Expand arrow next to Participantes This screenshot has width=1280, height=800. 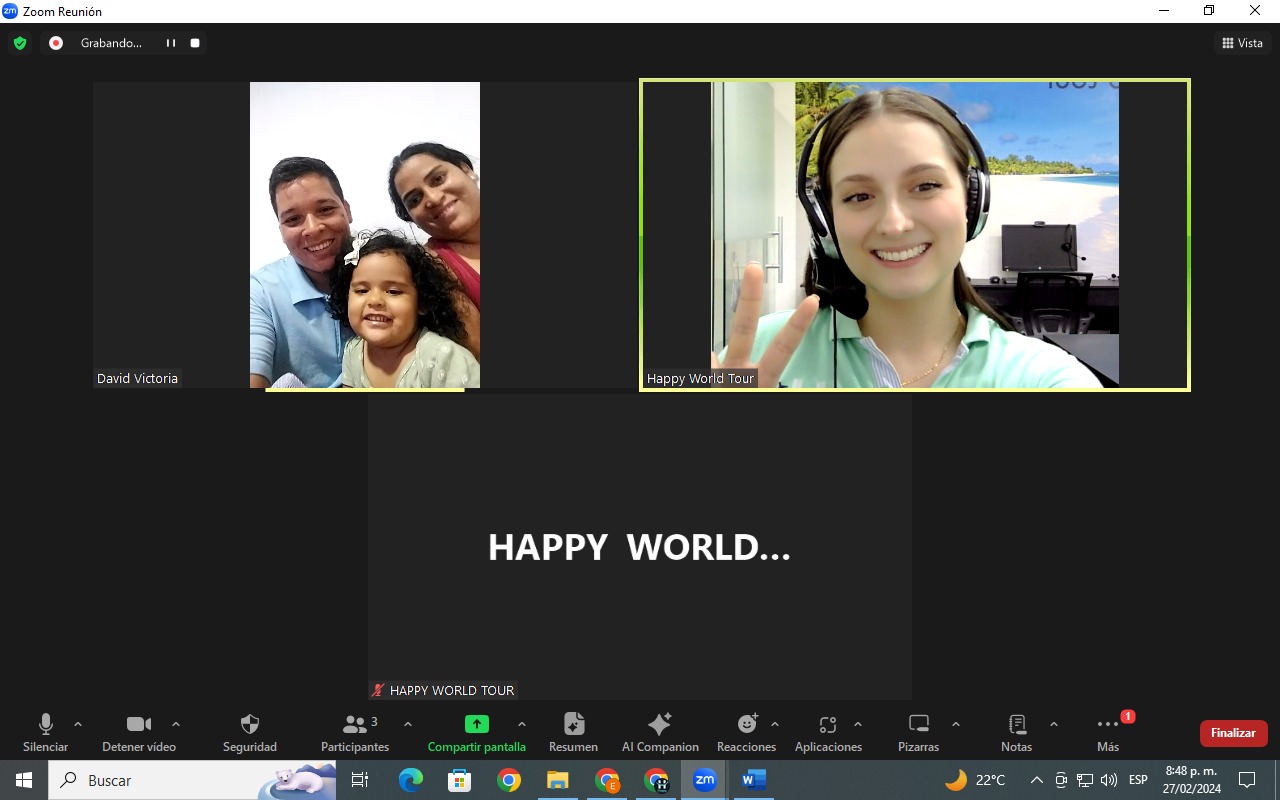(x=408, y=724)
